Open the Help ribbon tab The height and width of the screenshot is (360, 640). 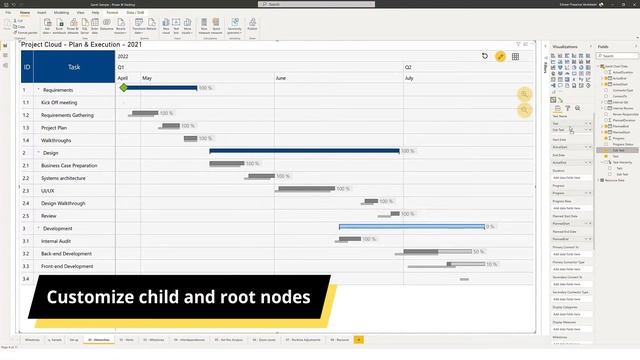[x=95, y=13]
